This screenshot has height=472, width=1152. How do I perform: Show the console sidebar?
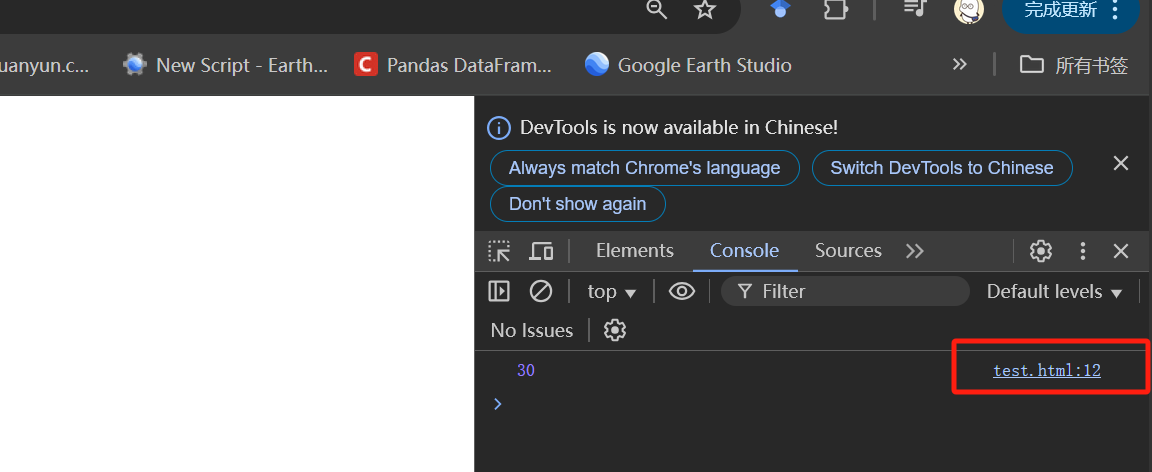point(499,291)
